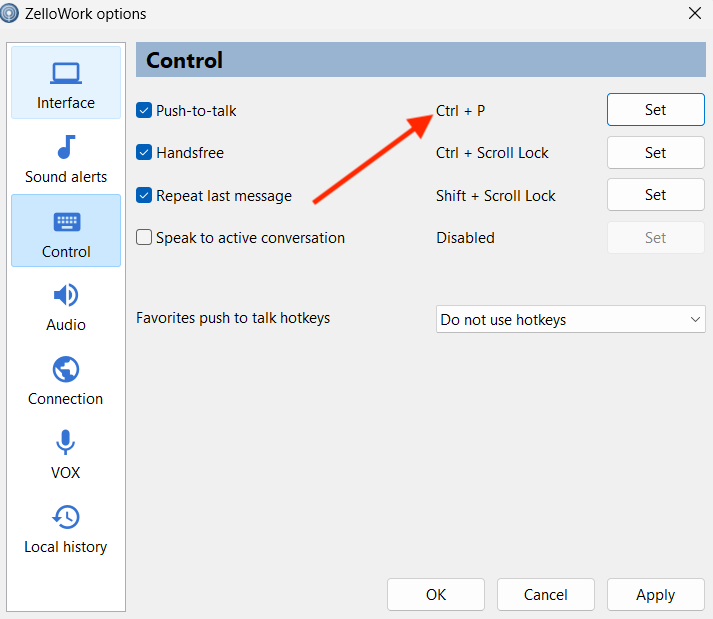Image resolution: width=713 pixels, height=619 pixels.
Task: Close the ZelloWork options window
Action: pyautogui.click(x=695, y=13)
